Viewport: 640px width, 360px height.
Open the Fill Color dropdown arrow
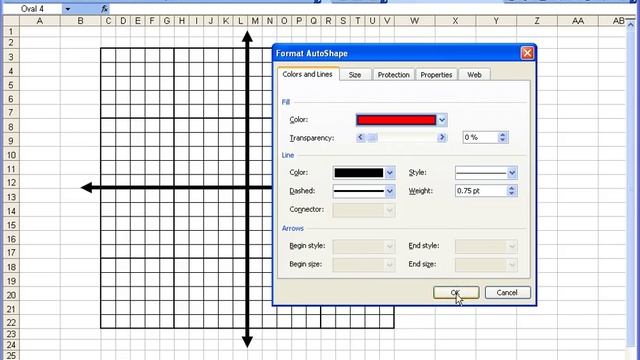tap(442, 120)
